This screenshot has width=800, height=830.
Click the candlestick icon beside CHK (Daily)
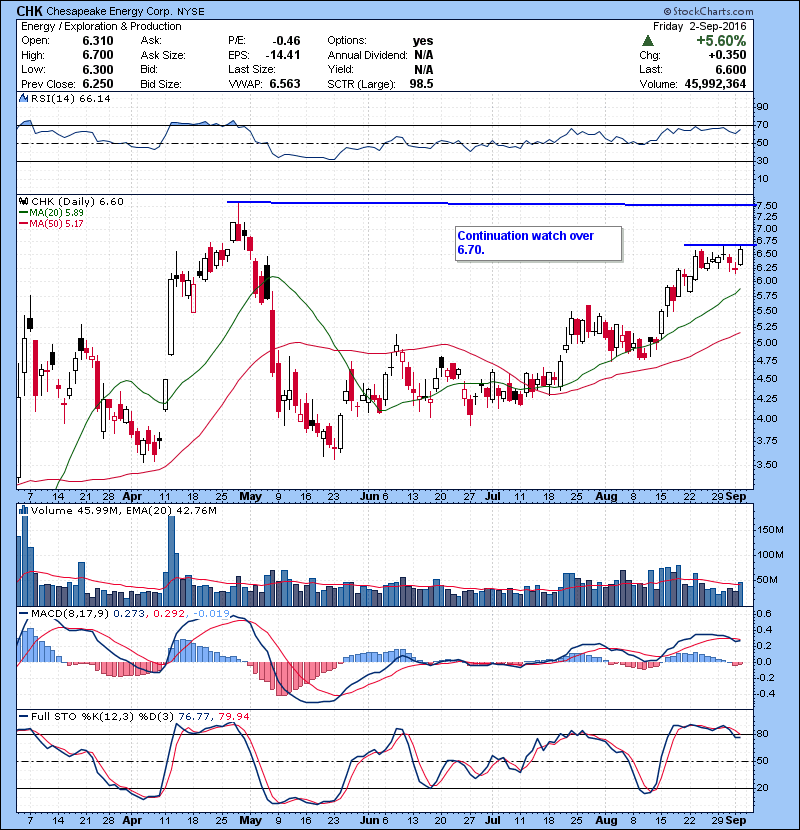(x=23, y=202)
